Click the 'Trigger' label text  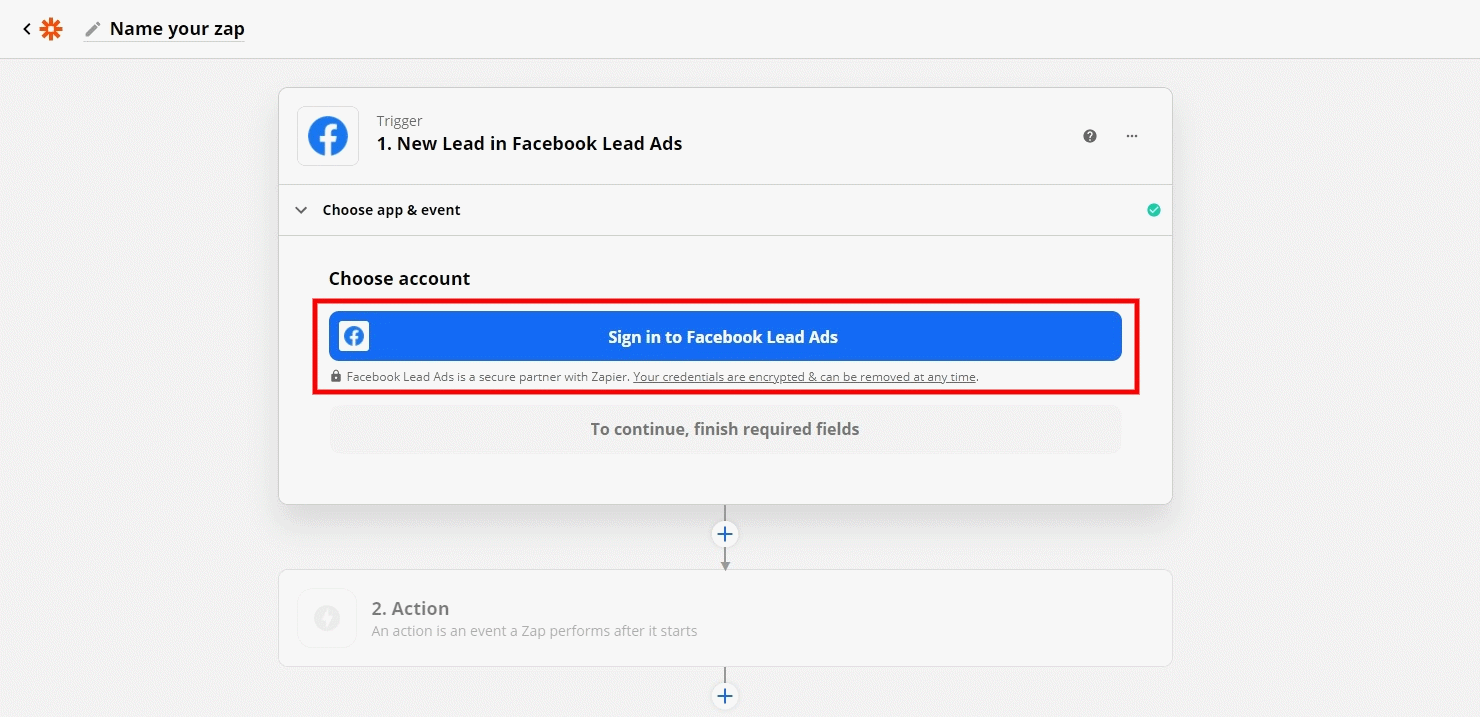pyautogui.click(x=399, y=121)
